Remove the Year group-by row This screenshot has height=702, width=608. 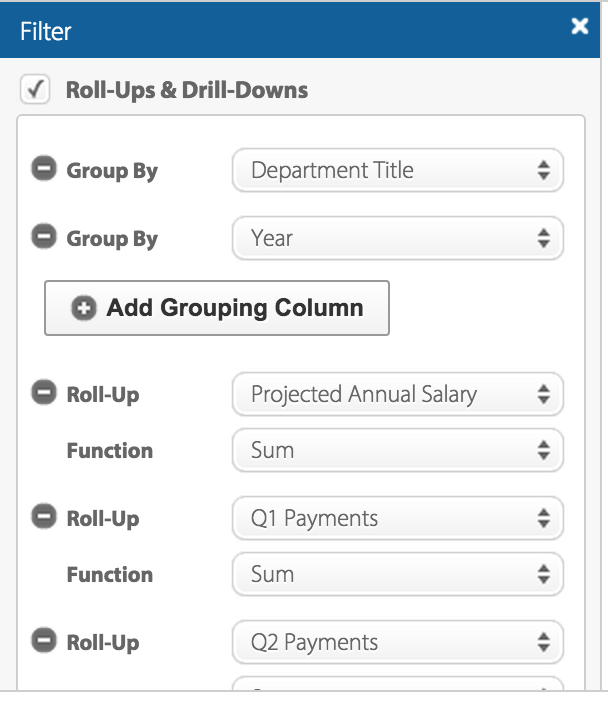(x=43, y=238)
